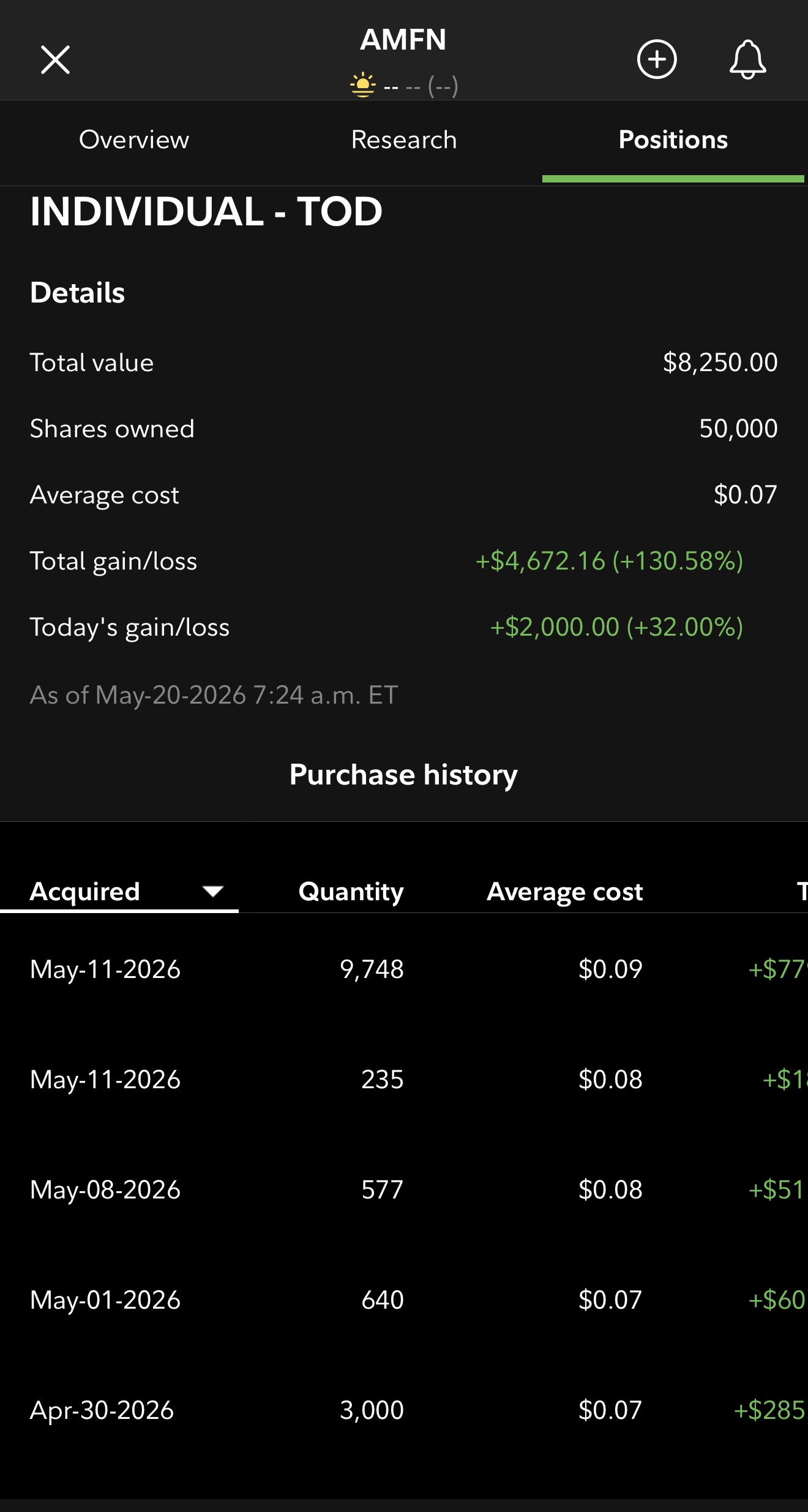Tap the plus circle add icon
Screen dimensions: 808x1512
pos(657,59)
